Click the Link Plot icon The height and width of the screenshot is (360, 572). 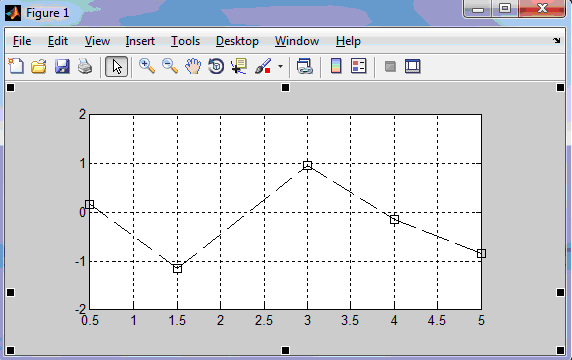305,66
